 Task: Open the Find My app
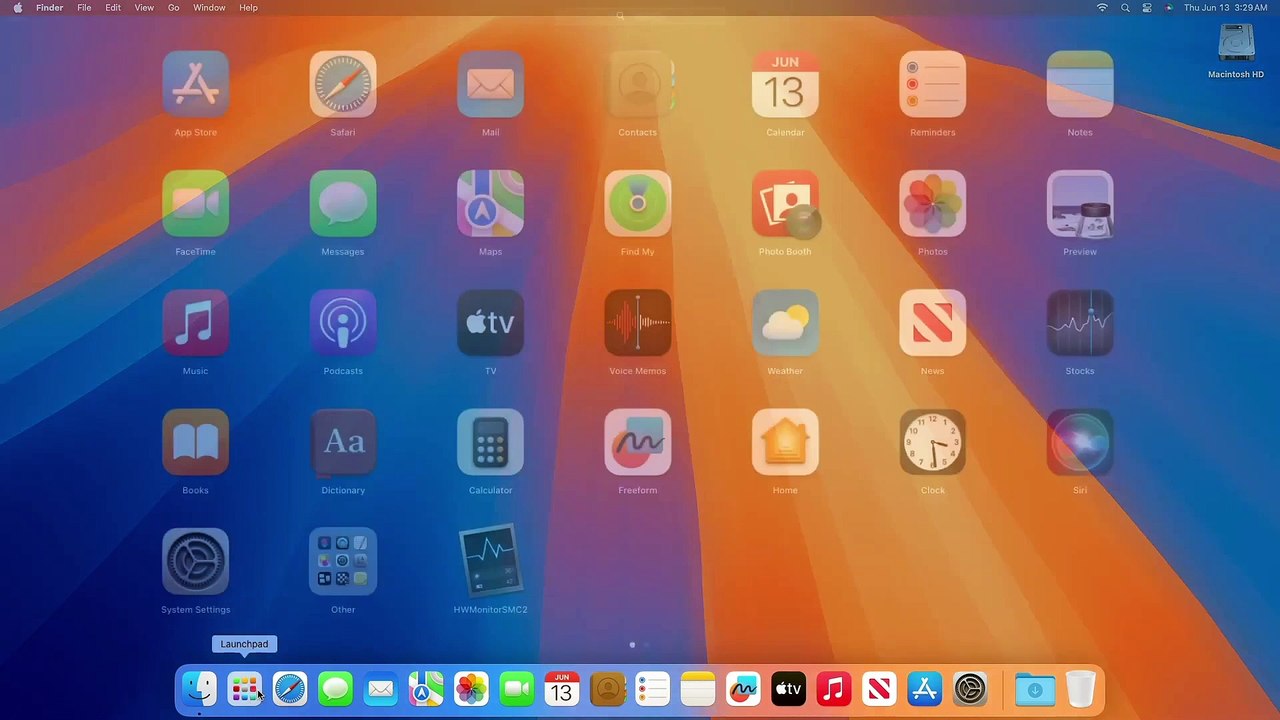638,204
